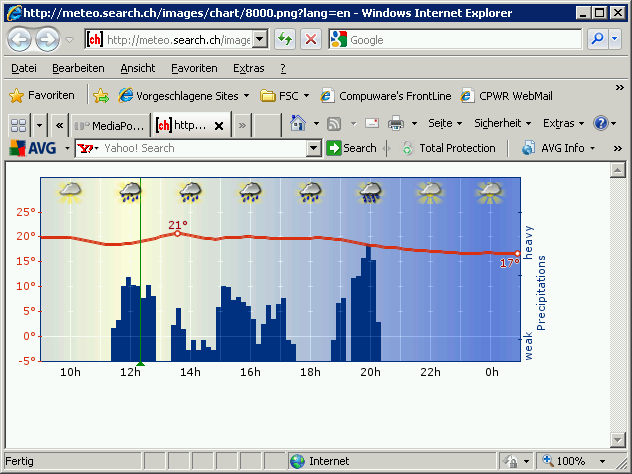Viewport: 632px width, 474px height.
Task: Open the 100% zoom level dropdown
Action: 578,461
